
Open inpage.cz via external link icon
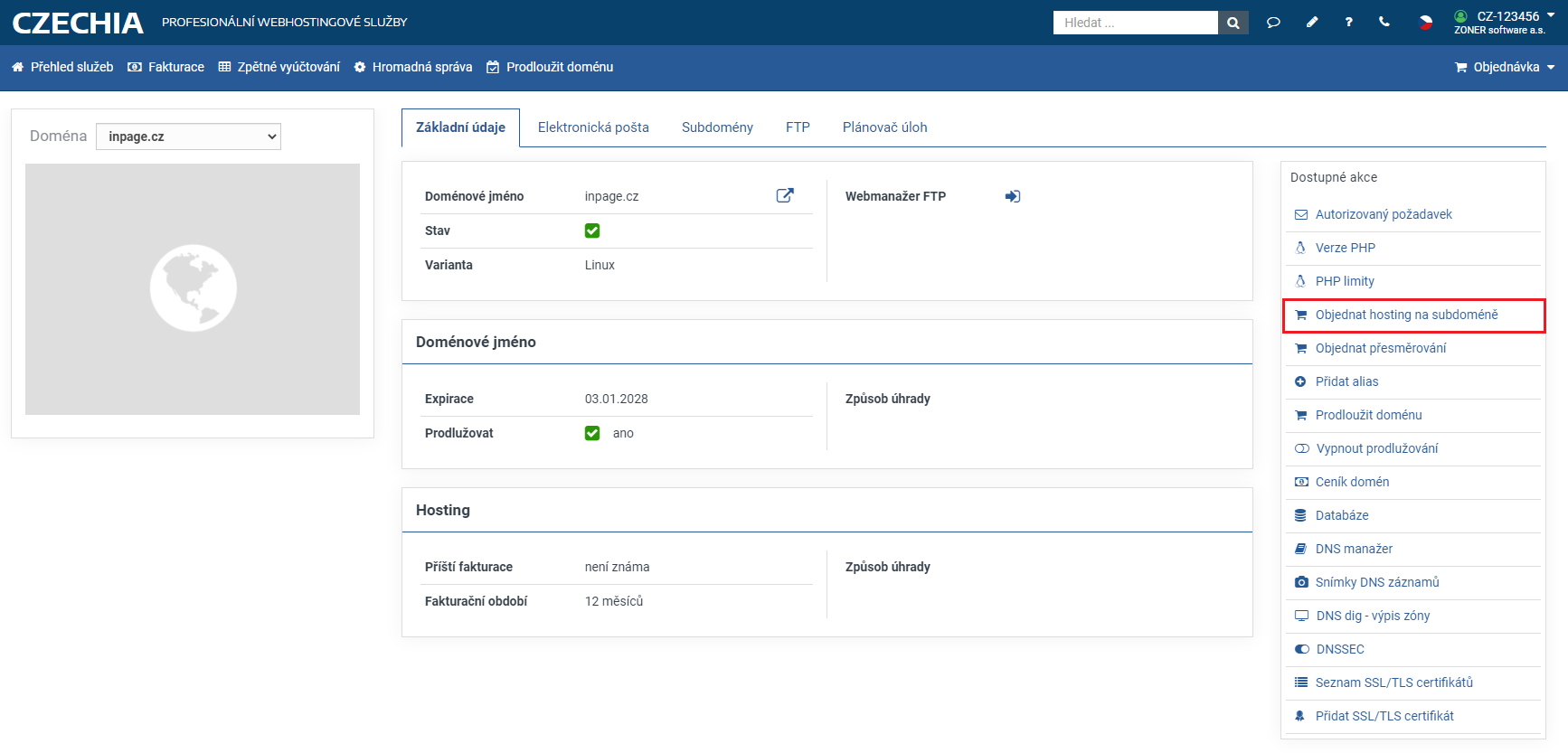click(x=785, y=195)
